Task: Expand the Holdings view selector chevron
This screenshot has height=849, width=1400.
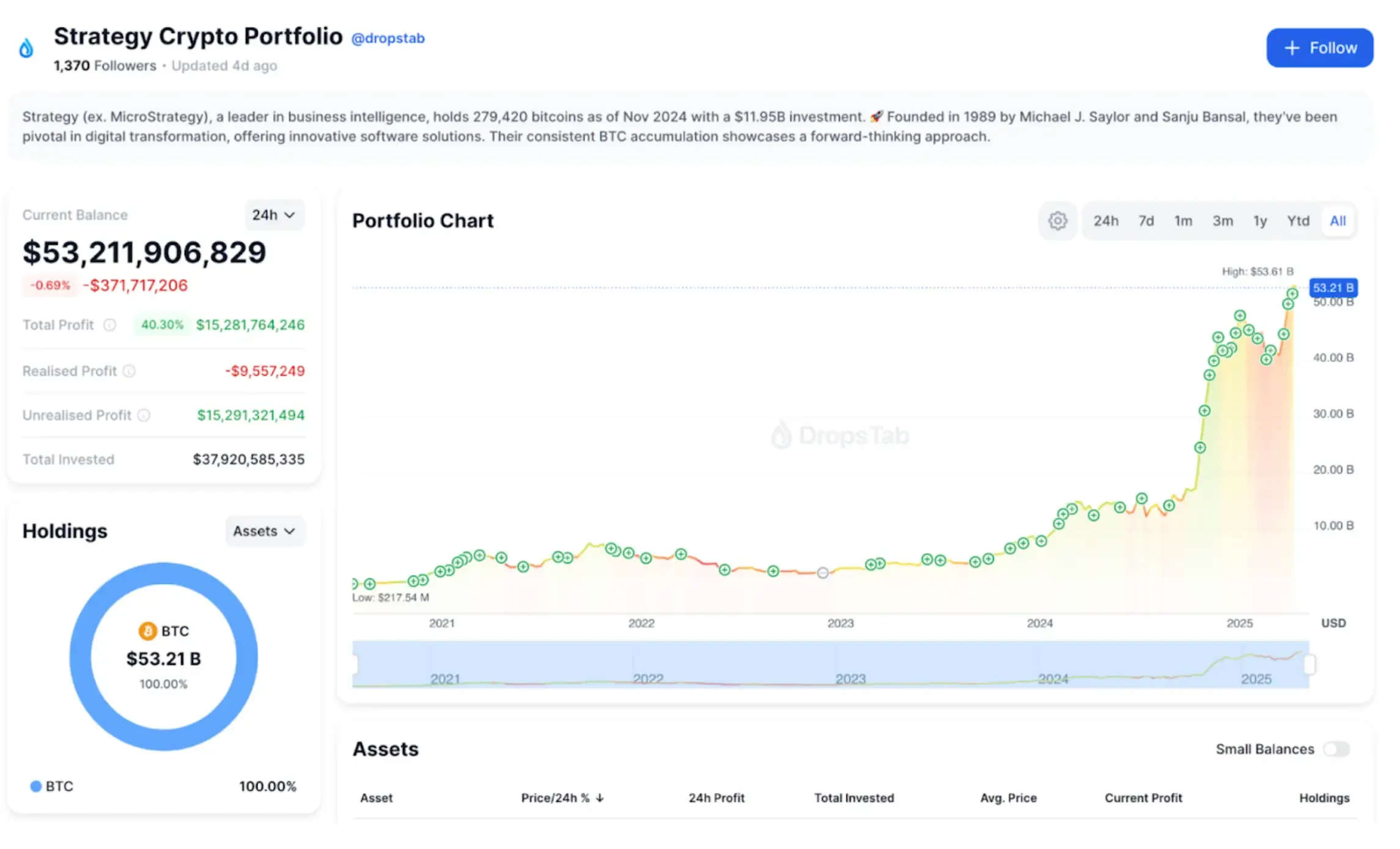Action: point(290,531)
